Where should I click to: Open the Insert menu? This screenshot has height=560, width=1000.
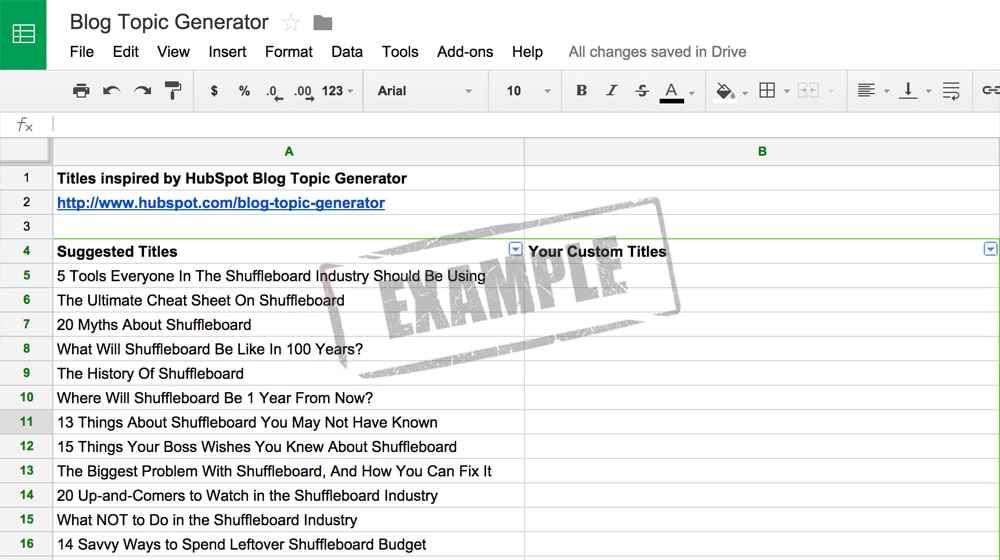pos(227,52)
